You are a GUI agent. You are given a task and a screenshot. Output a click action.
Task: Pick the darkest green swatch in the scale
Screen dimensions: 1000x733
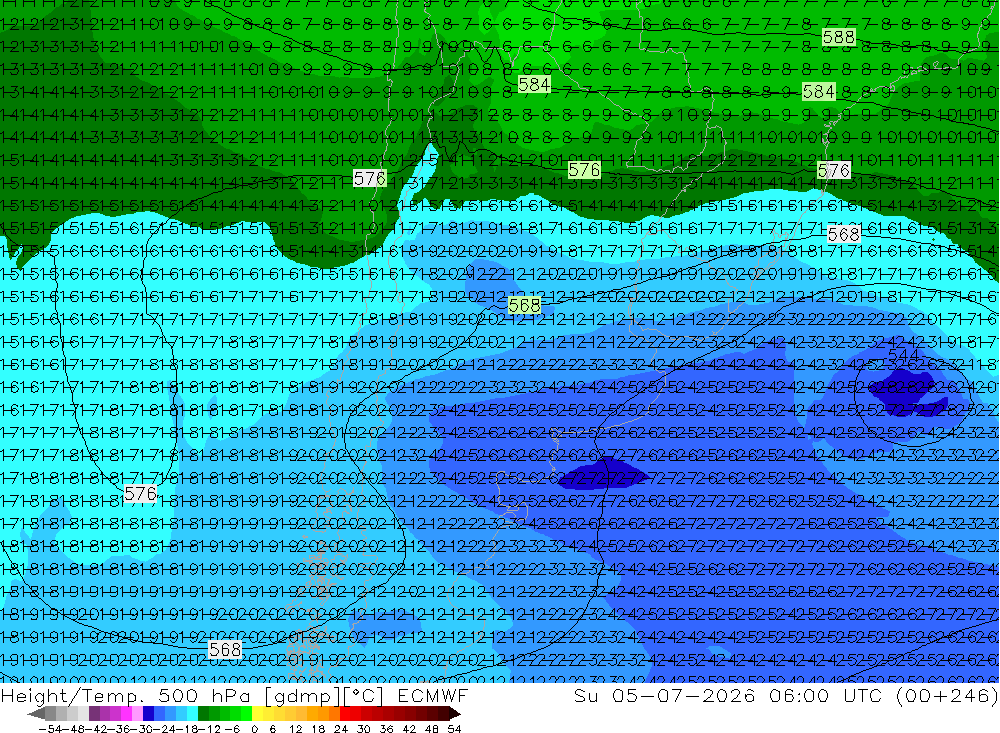(203, 713)
